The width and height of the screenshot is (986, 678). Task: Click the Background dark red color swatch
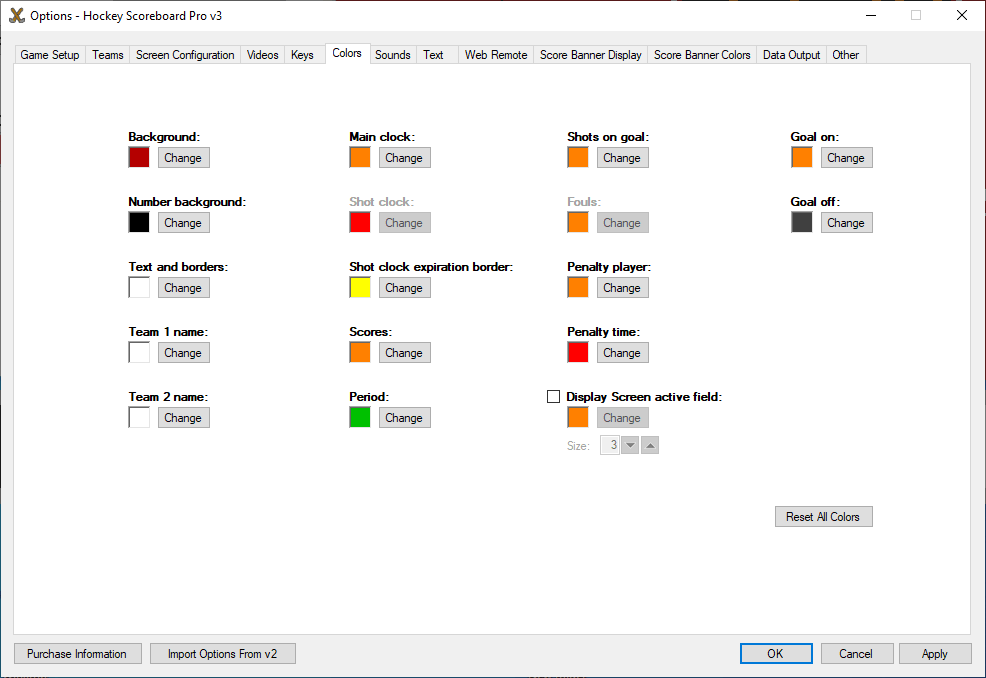point(139,157)
